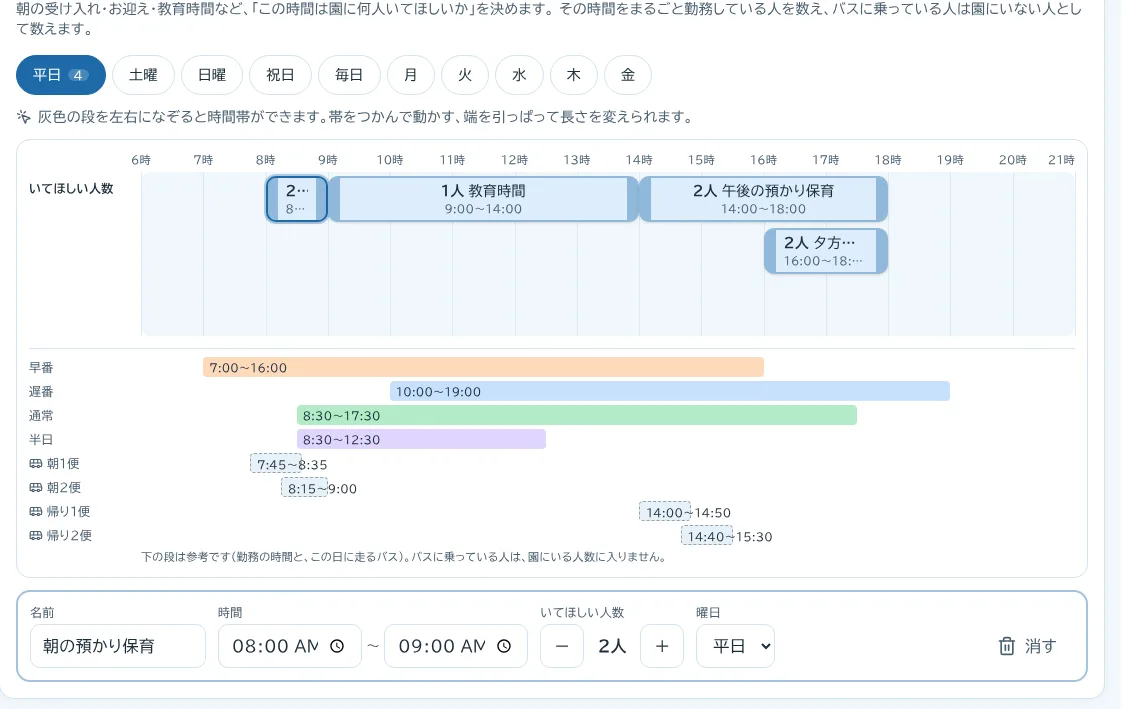
Task: Open the 祝日 holiday tab
Action: click(281, 75)
